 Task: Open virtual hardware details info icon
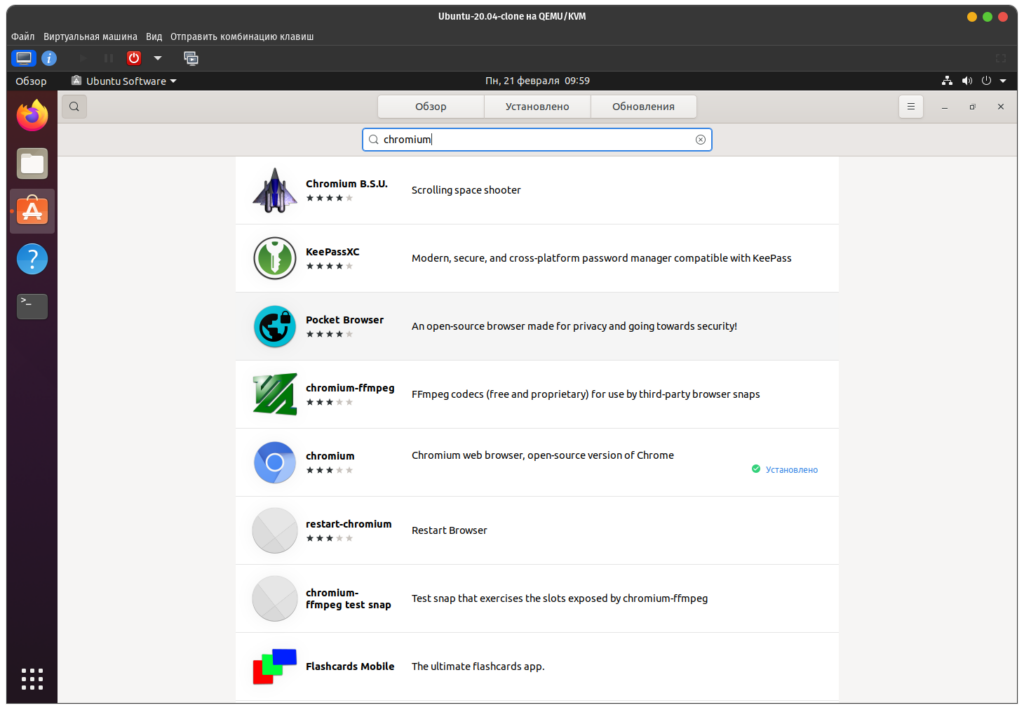49,58
